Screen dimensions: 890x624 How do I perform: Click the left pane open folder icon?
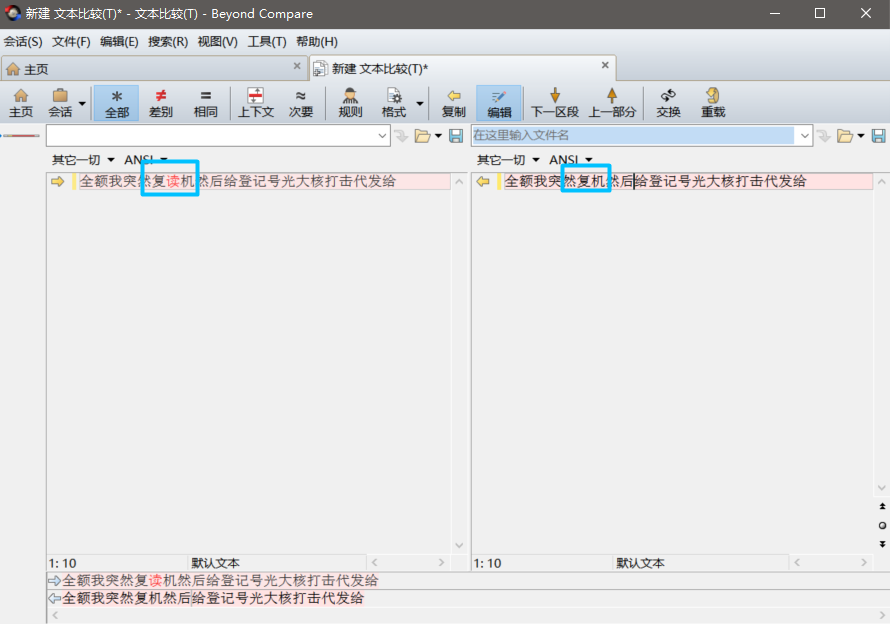pos(422,136)
